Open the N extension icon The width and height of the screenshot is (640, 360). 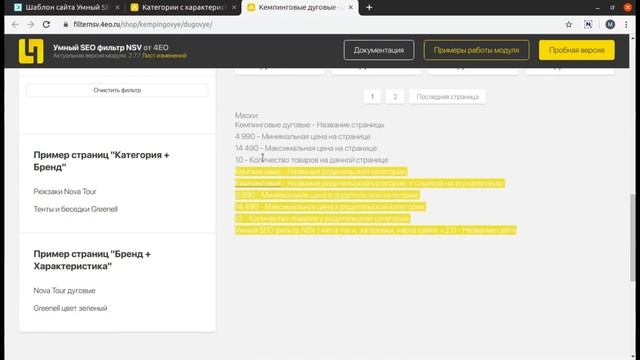pos(588,24)
